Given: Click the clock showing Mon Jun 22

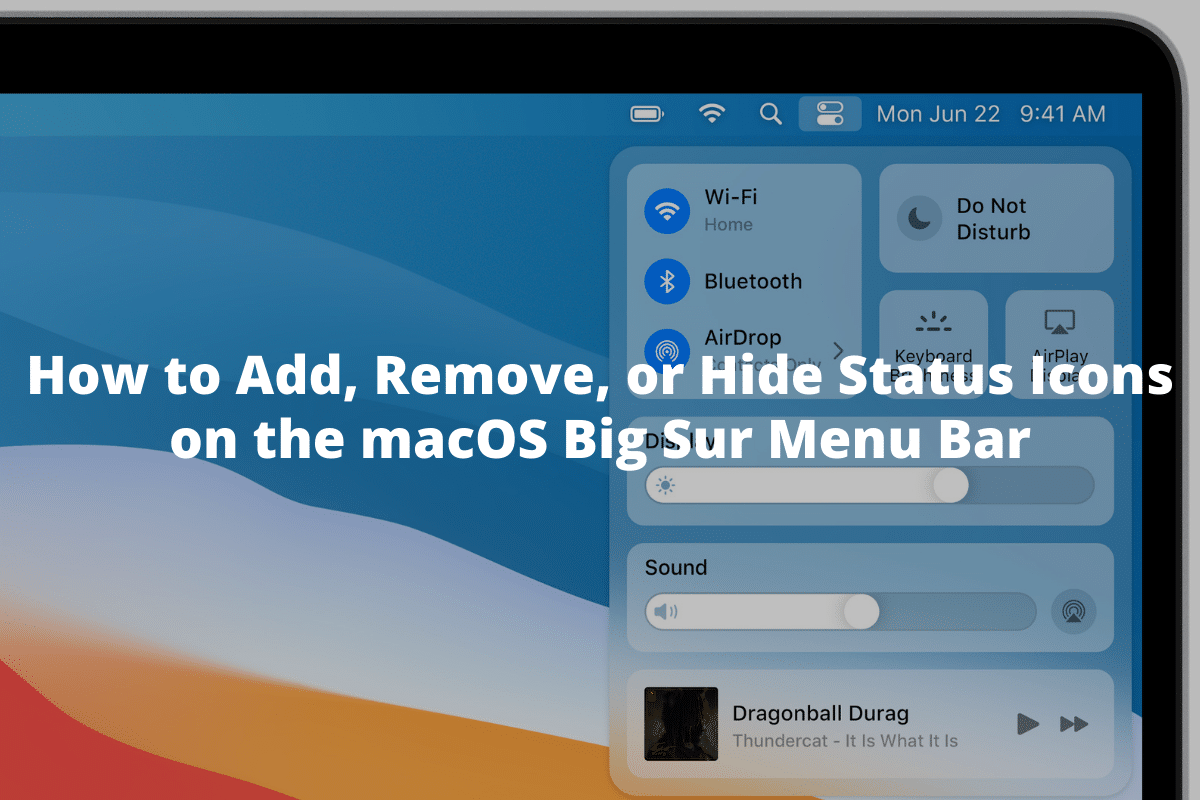Looking at the screenshot, I should tap(938, 113).
